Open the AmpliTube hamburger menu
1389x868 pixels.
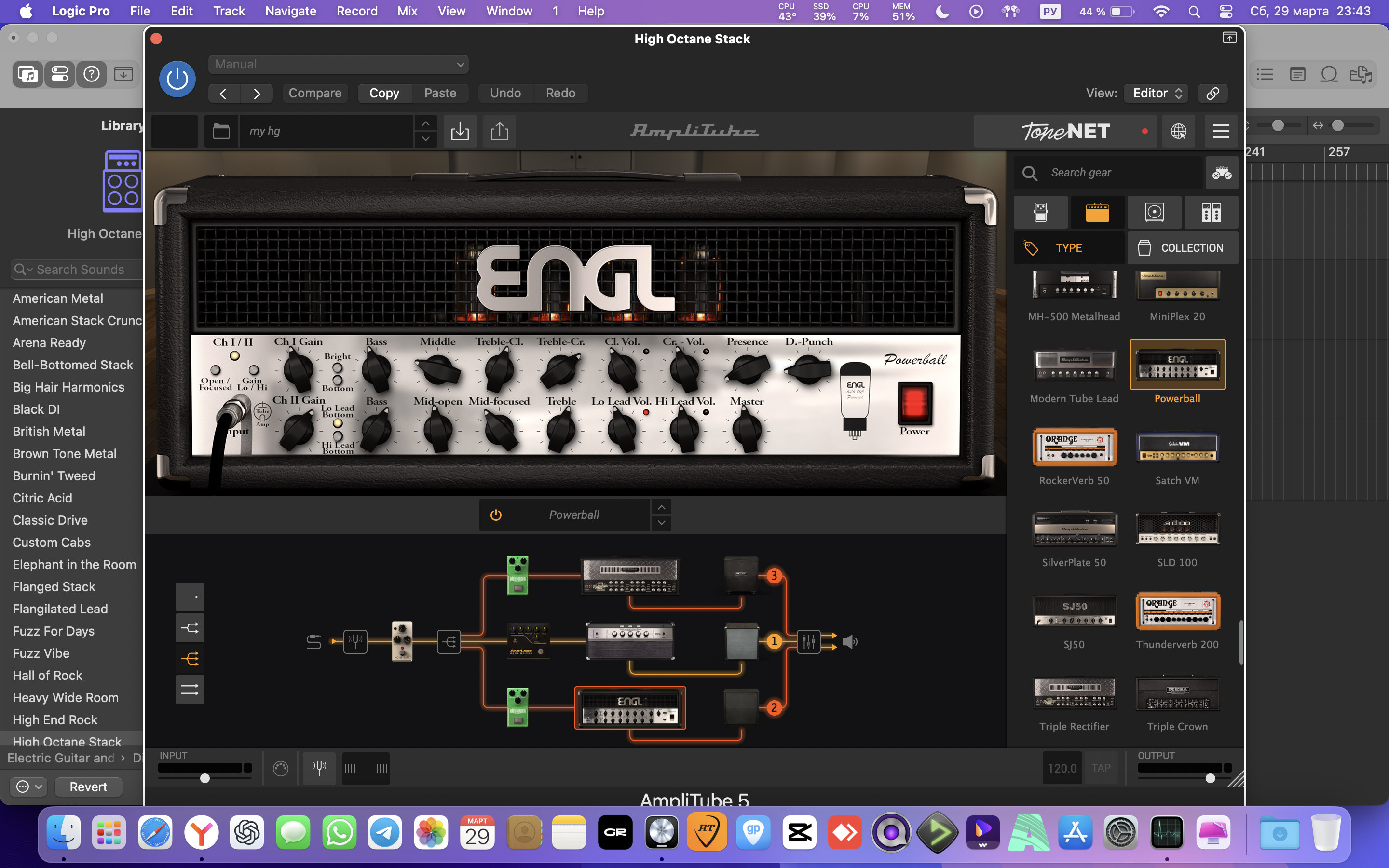1221,132
